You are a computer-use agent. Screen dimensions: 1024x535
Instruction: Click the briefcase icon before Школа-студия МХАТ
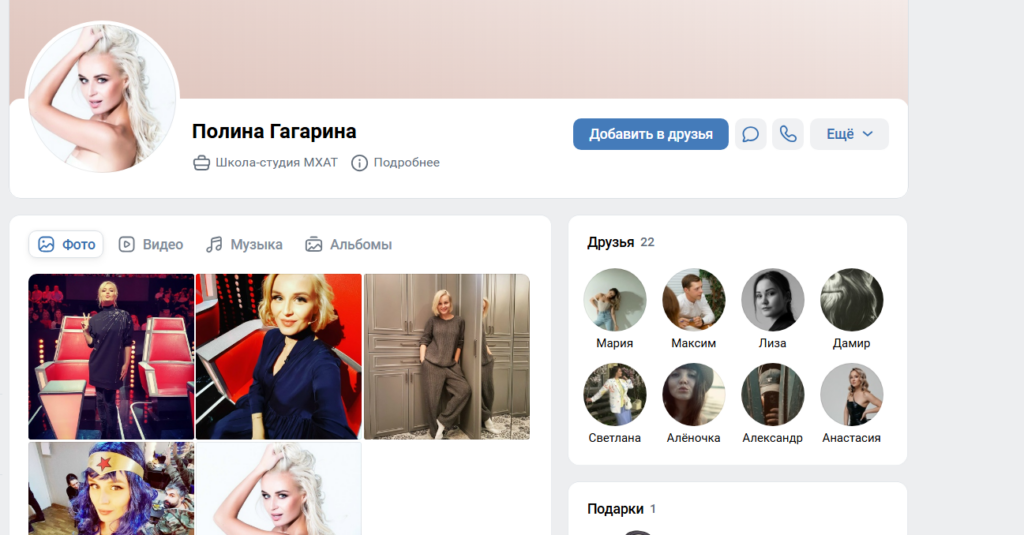coord(201,163)
